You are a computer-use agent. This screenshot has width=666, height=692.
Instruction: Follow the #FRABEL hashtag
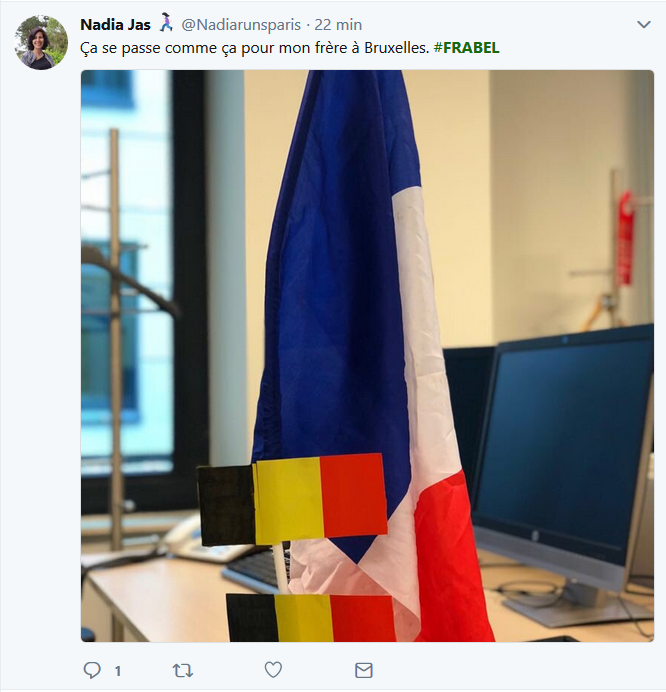click(467, 48)
